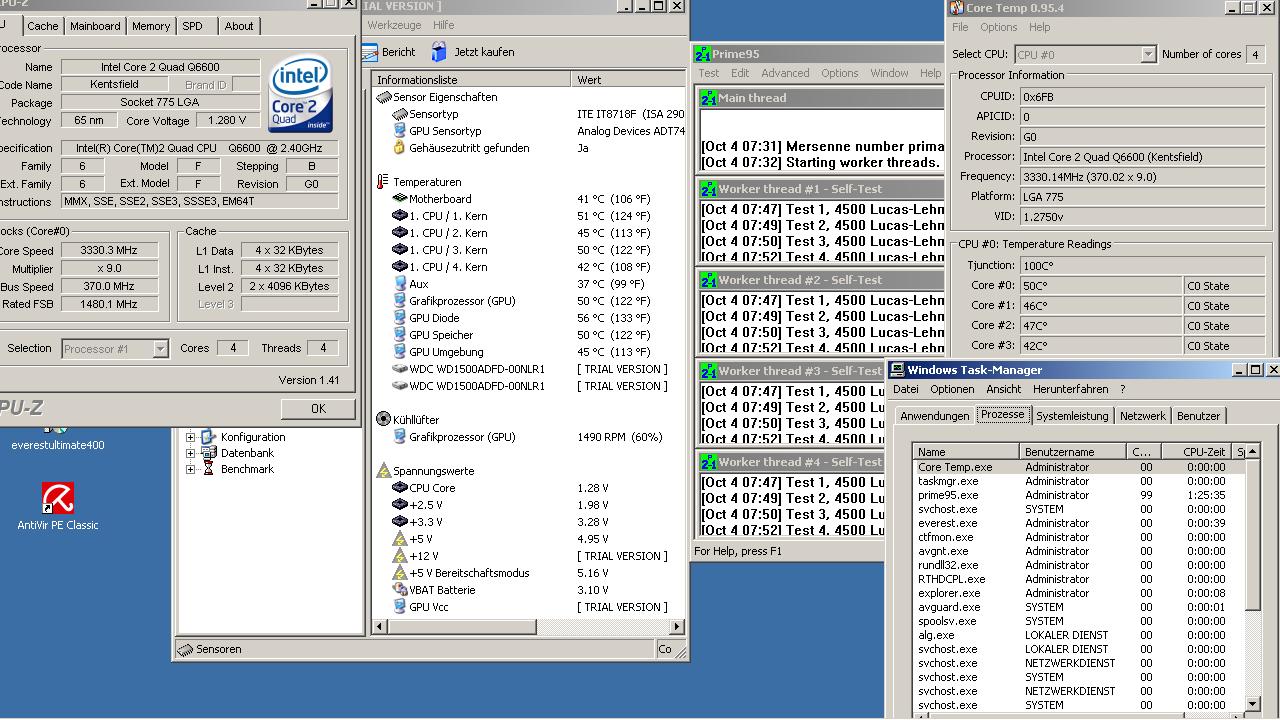Screen dimensions: 1280x720
Task: Click the Core Temp title bar icon
Action: (957, 8)
